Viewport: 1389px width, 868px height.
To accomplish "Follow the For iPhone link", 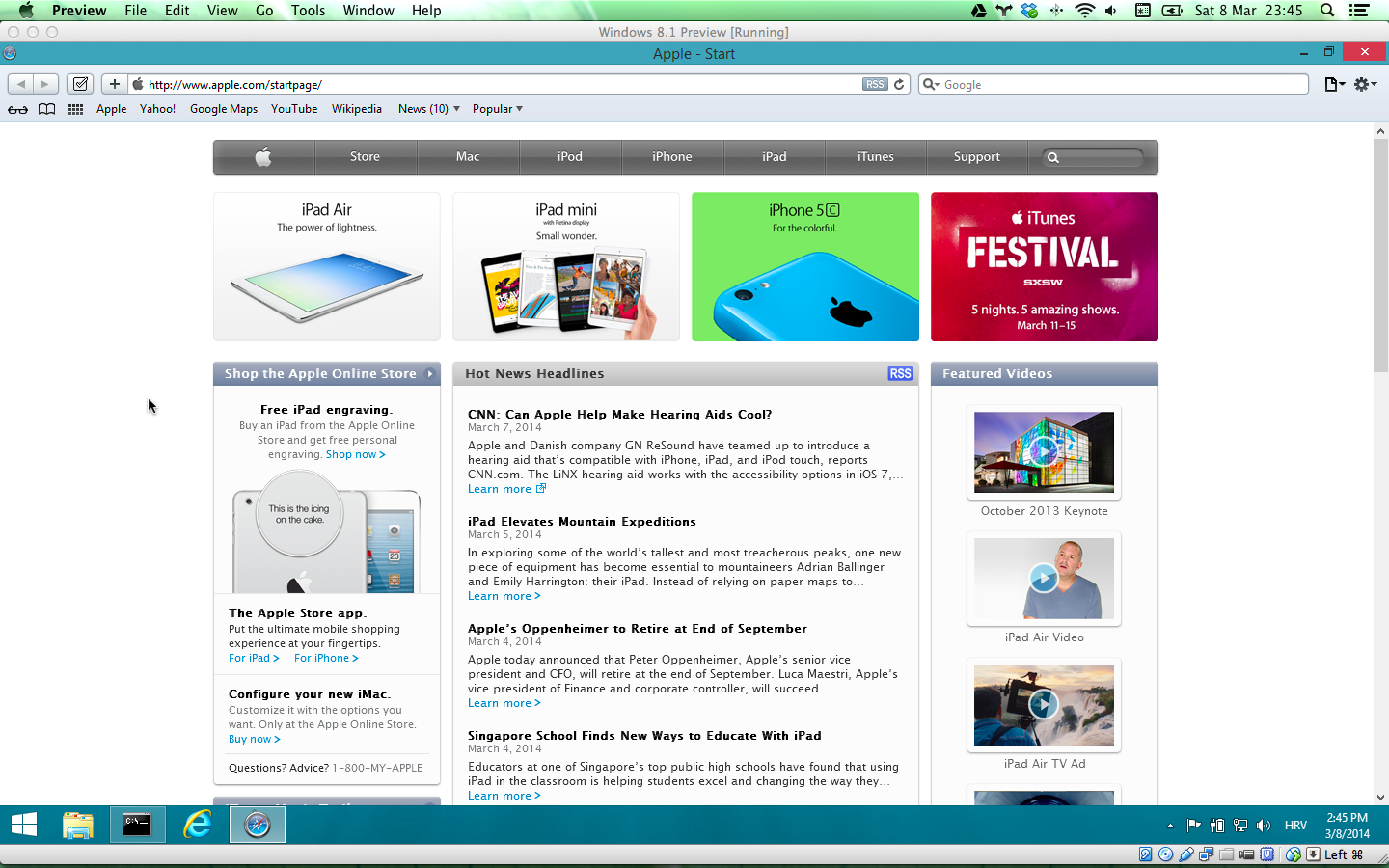I will [326, 658].
